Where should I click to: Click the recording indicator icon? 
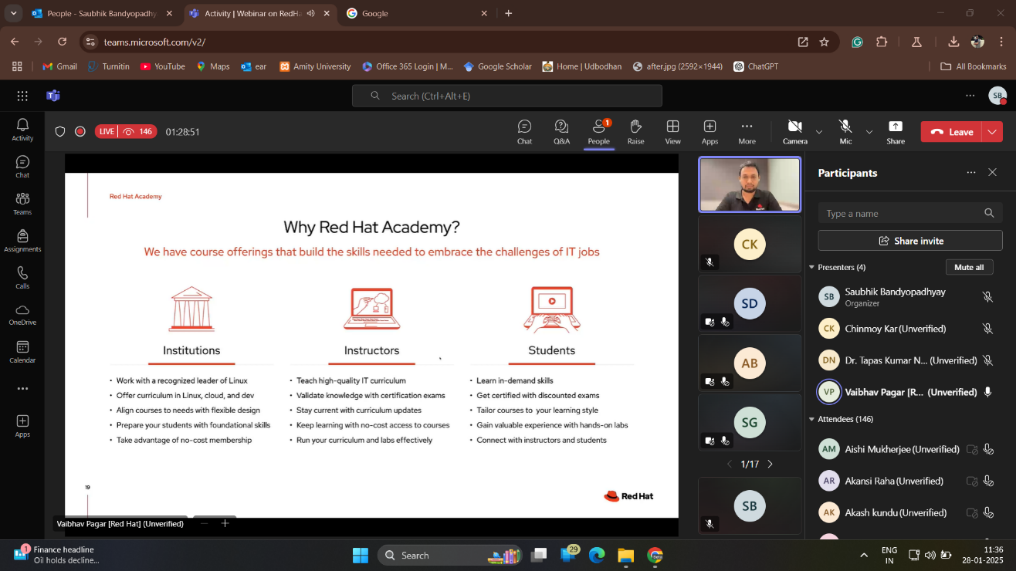click(80, 132)
